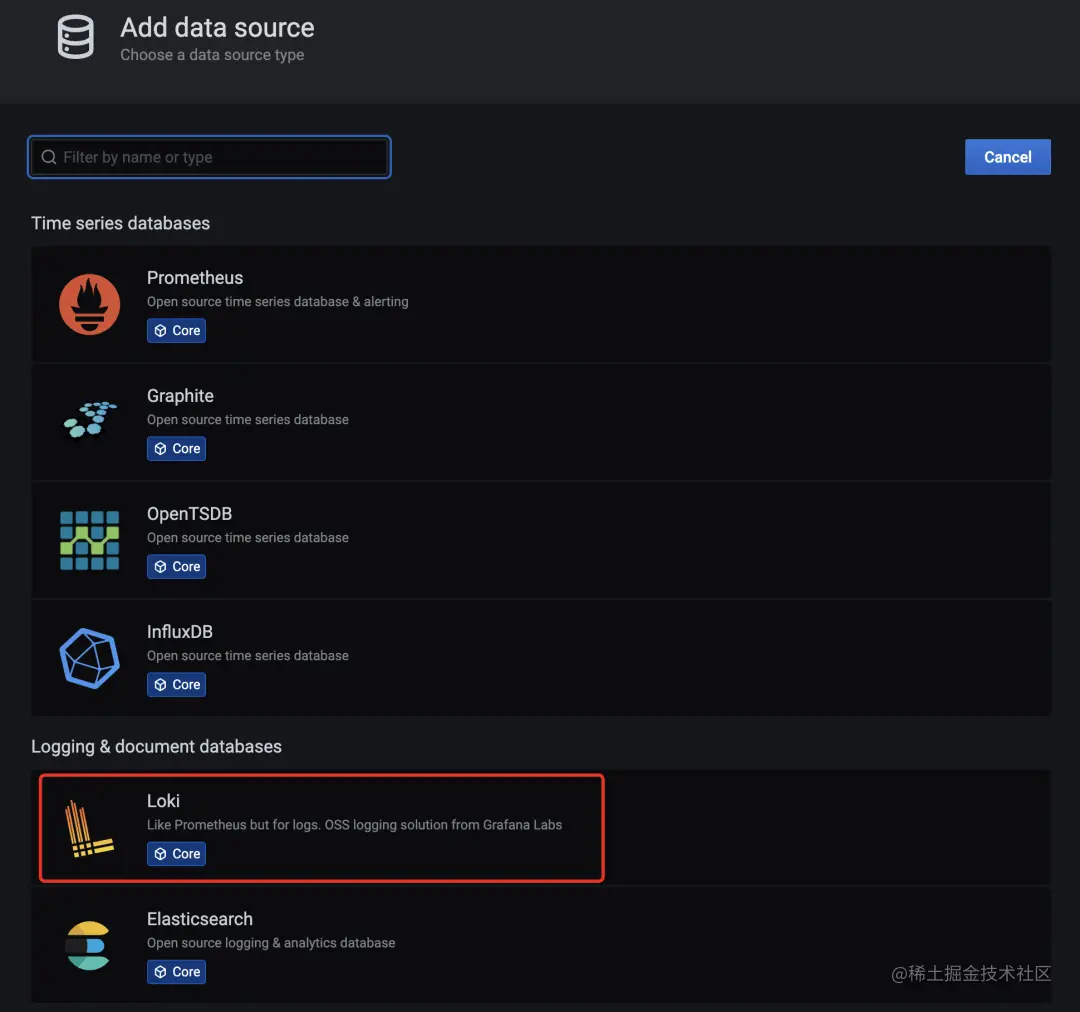The height and width of the screenshot is (1012, 1080).
Task: Click the 'Logging & document databases' heading
Action: [156, 747]
